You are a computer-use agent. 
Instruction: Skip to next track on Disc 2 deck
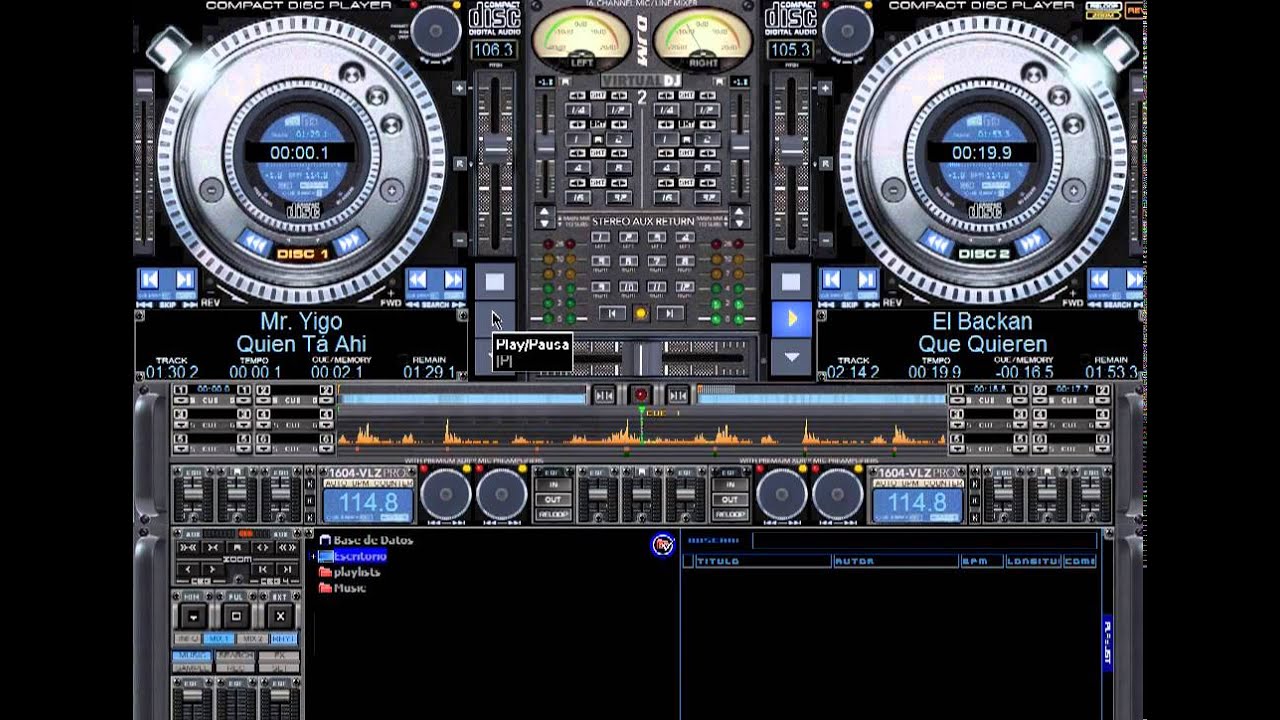click(867, 280)
